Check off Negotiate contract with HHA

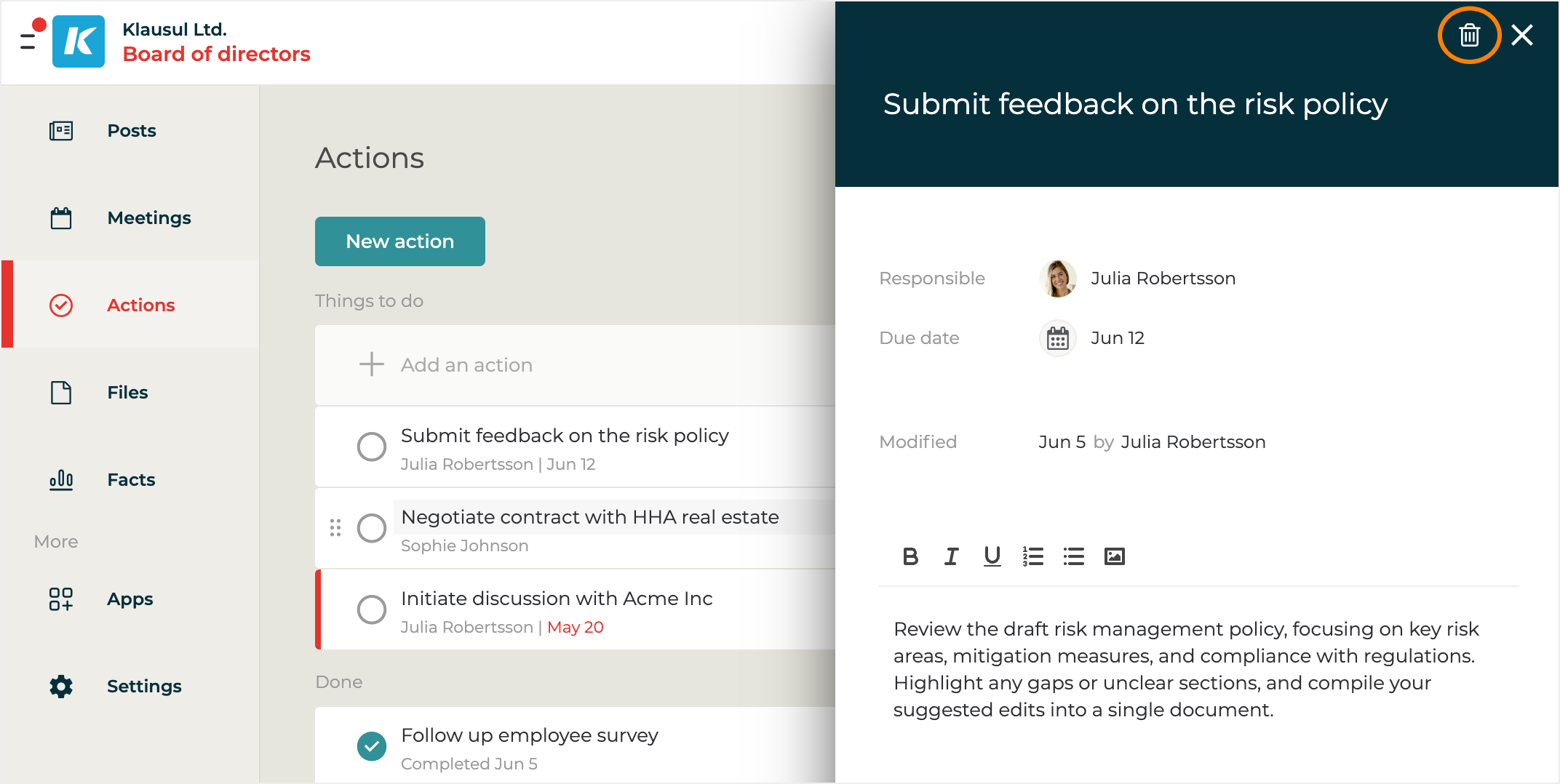[x=372, y=528]
